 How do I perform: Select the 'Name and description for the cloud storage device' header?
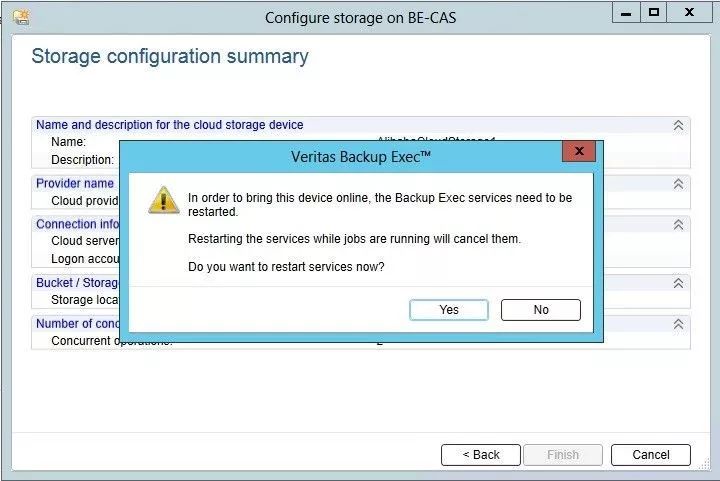pos(170,125)
